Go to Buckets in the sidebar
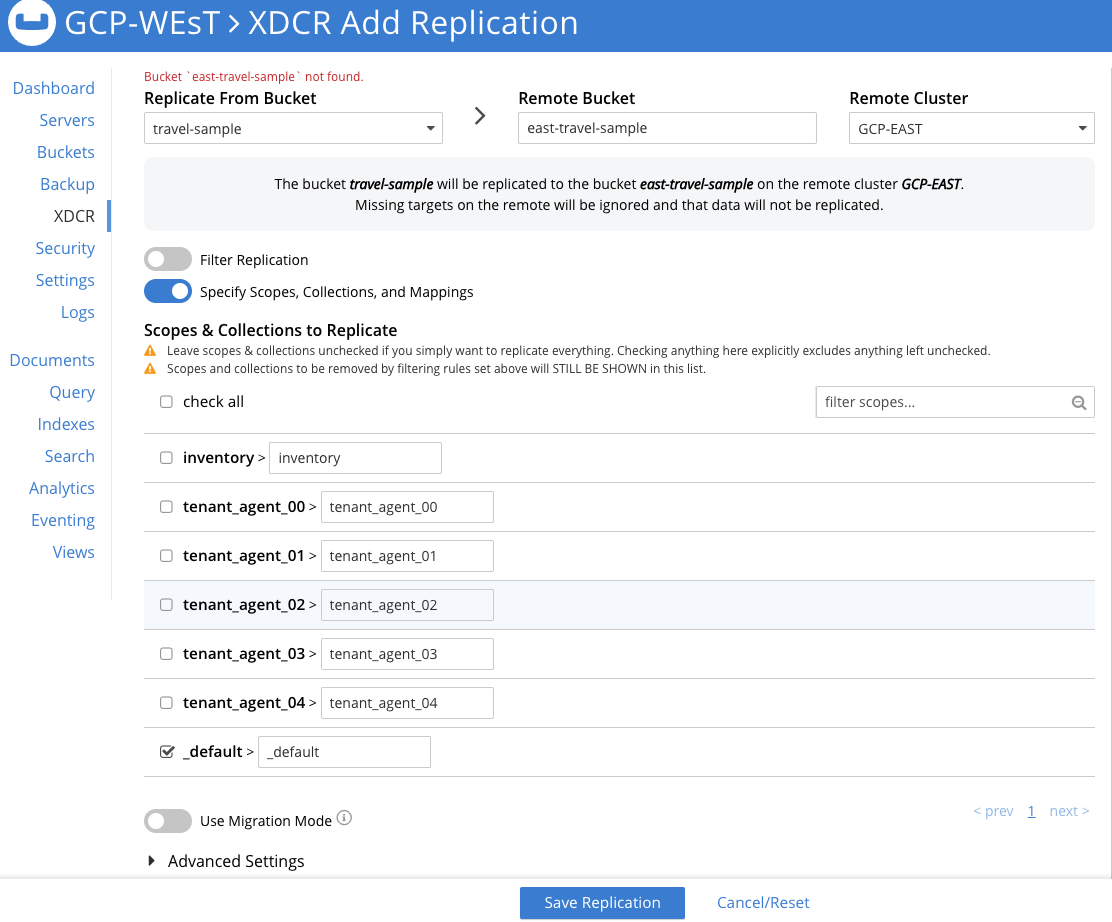The width and height of the screenshot is (1112, 922). point(65,152)
